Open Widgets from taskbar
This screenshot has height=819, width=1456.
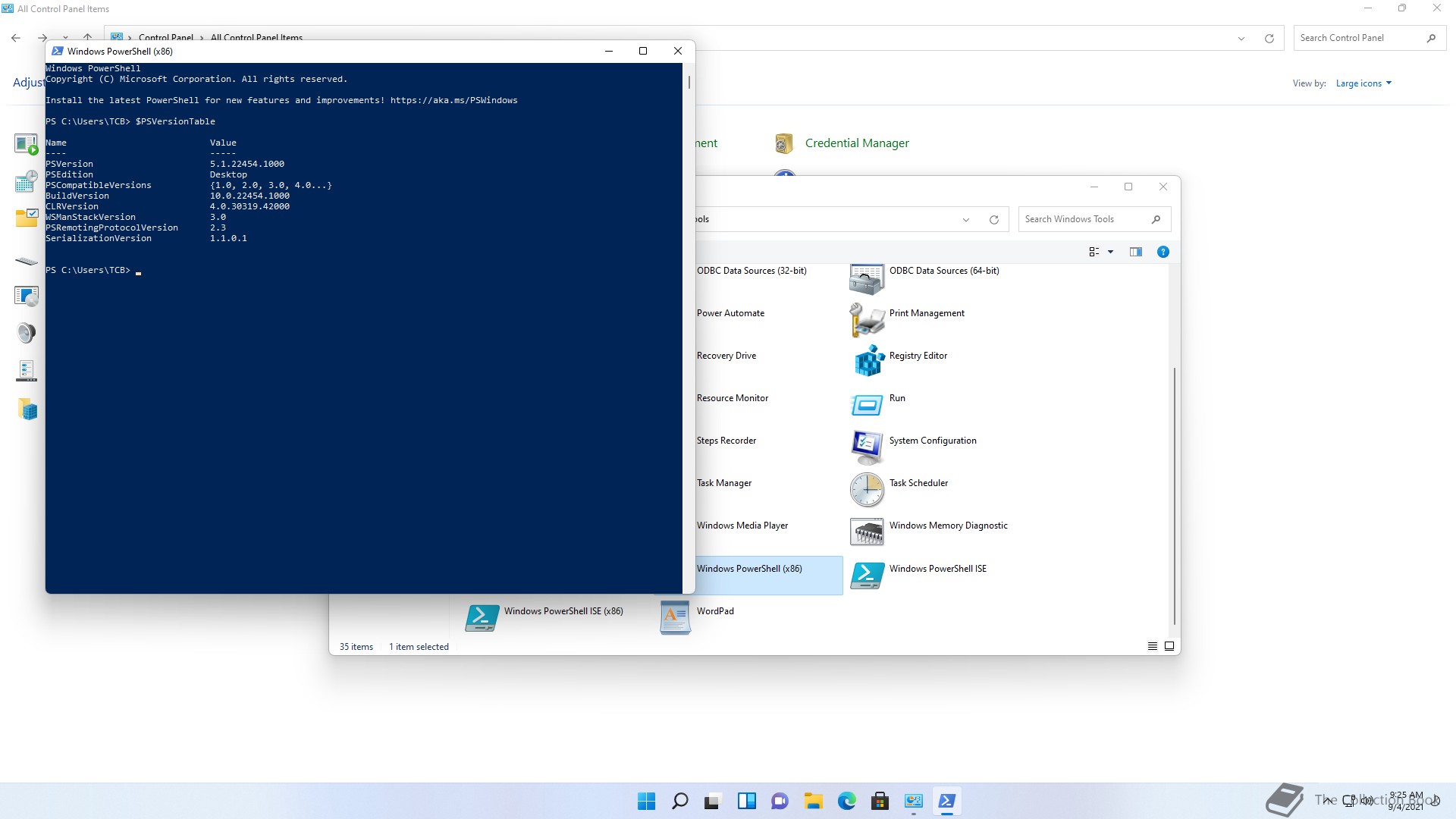pos(746,801)
